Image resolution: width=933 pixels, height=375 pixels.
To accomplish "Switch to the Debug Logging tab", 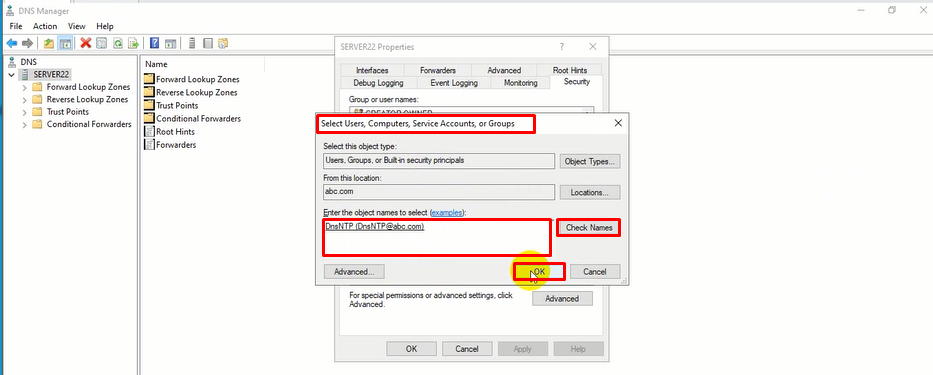I will [x=378, y=83].
